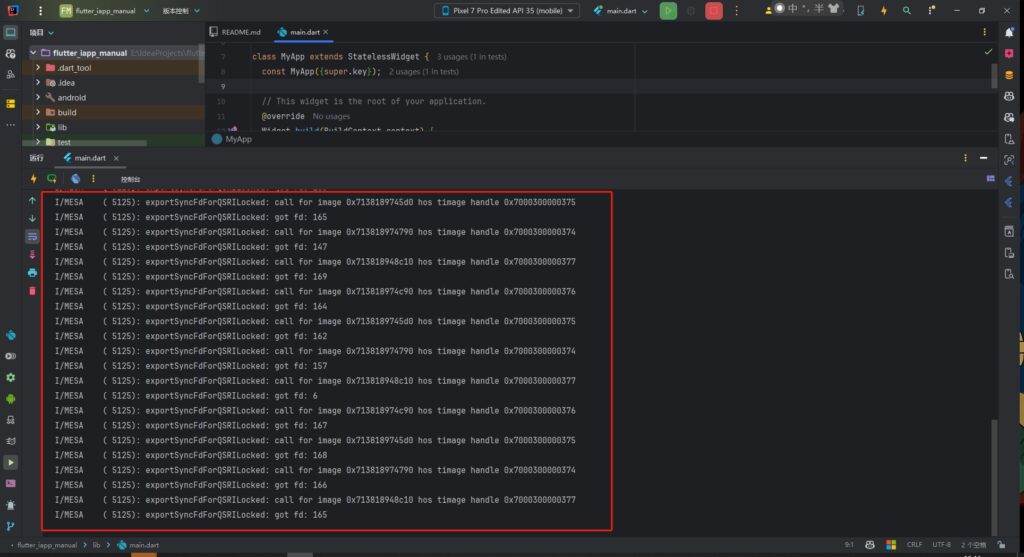This screenshot has height=557, width=1024.
Task: Click the green Run button
Action: click(667, 10)
